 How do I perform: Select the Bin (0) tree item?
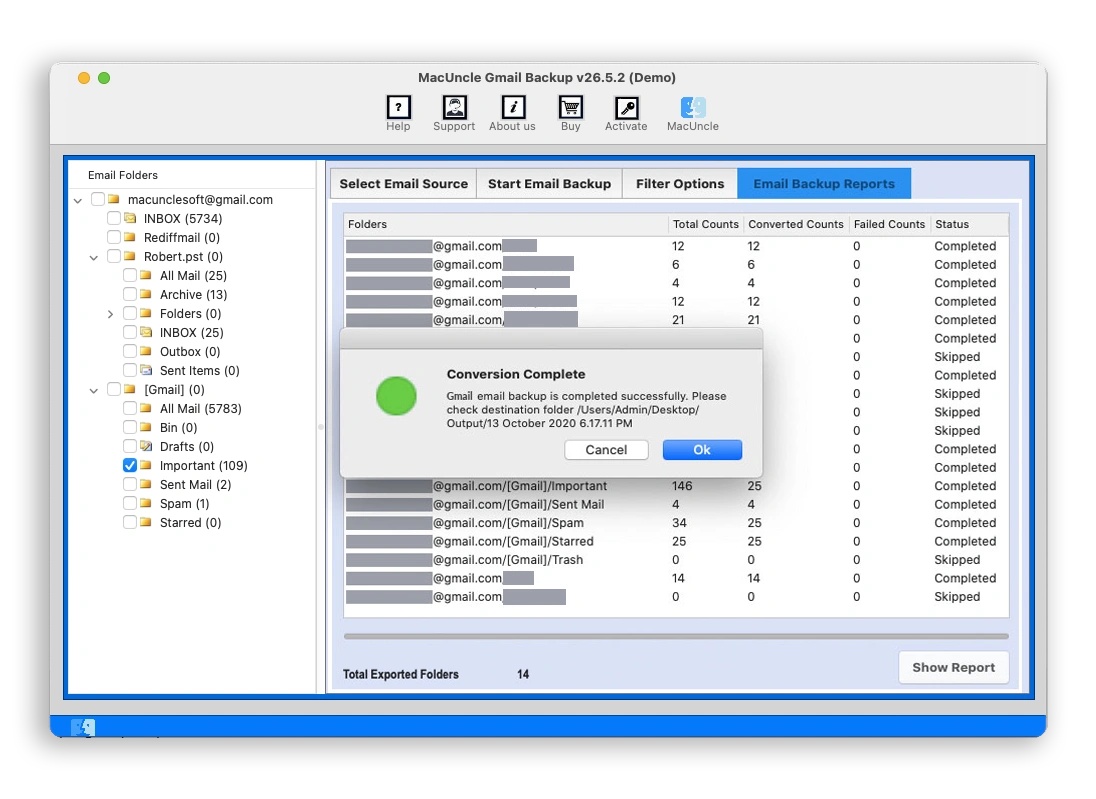178,427
